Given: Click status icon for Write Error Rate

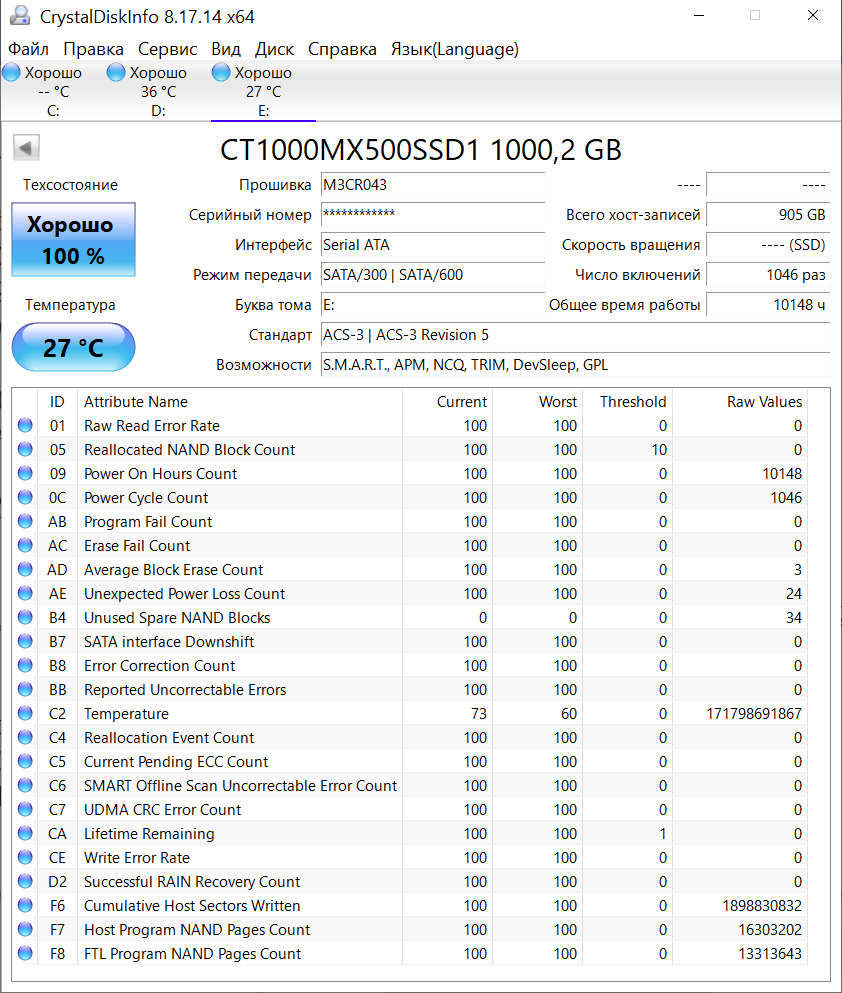Looking at the screenshot, I should (x=25, y=857).
